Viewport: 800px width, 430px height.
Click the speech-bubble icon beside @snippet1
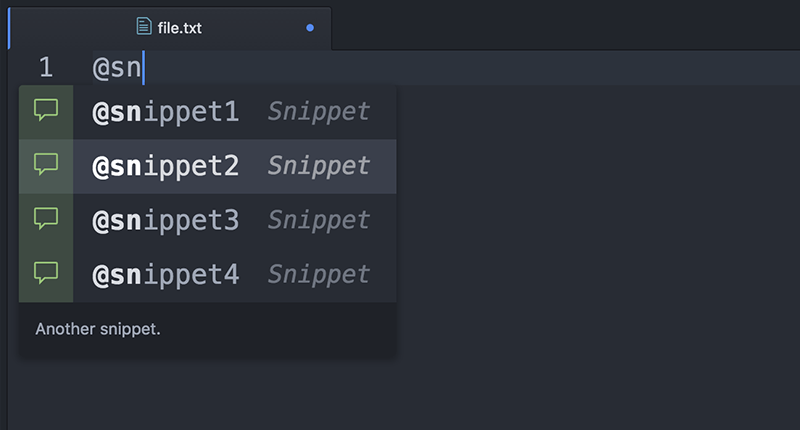pyautogui.click(x=46, y=111)
